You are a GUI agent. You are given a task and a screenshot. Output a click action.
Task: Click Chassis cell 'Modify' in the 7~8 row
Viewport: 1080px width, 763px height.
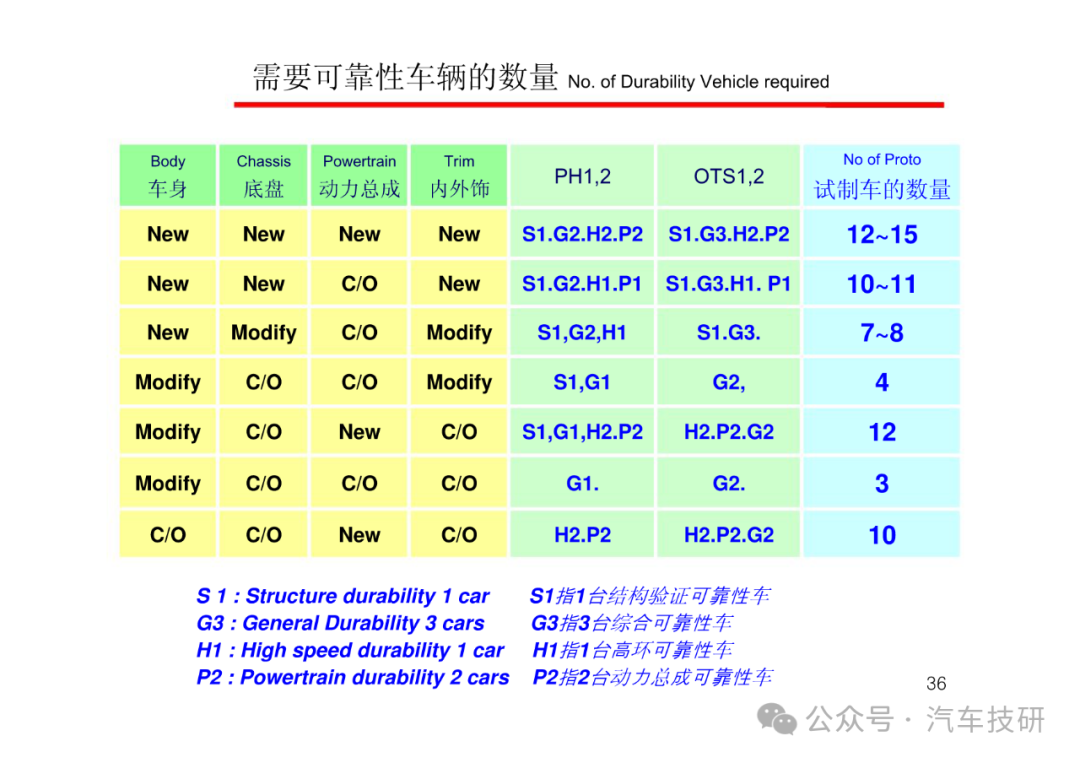(x=263, y=333)
